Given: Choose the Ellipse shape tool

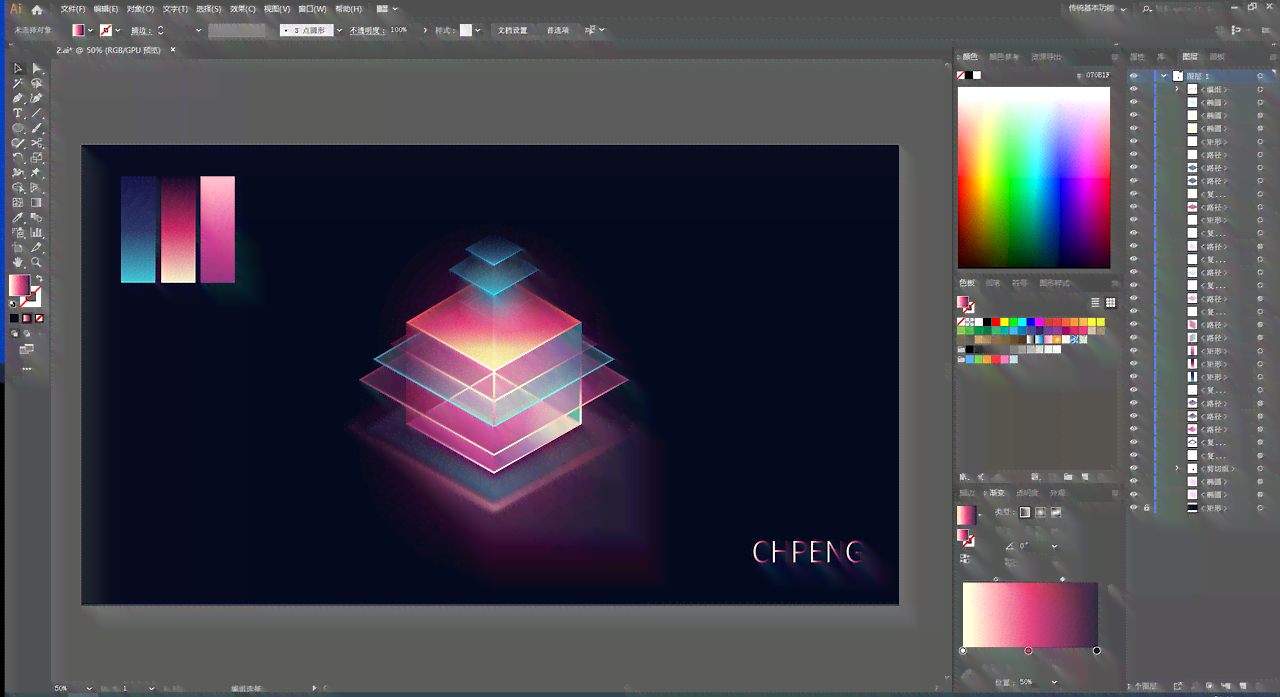Looking at the screenshot, I should [18, 129].
